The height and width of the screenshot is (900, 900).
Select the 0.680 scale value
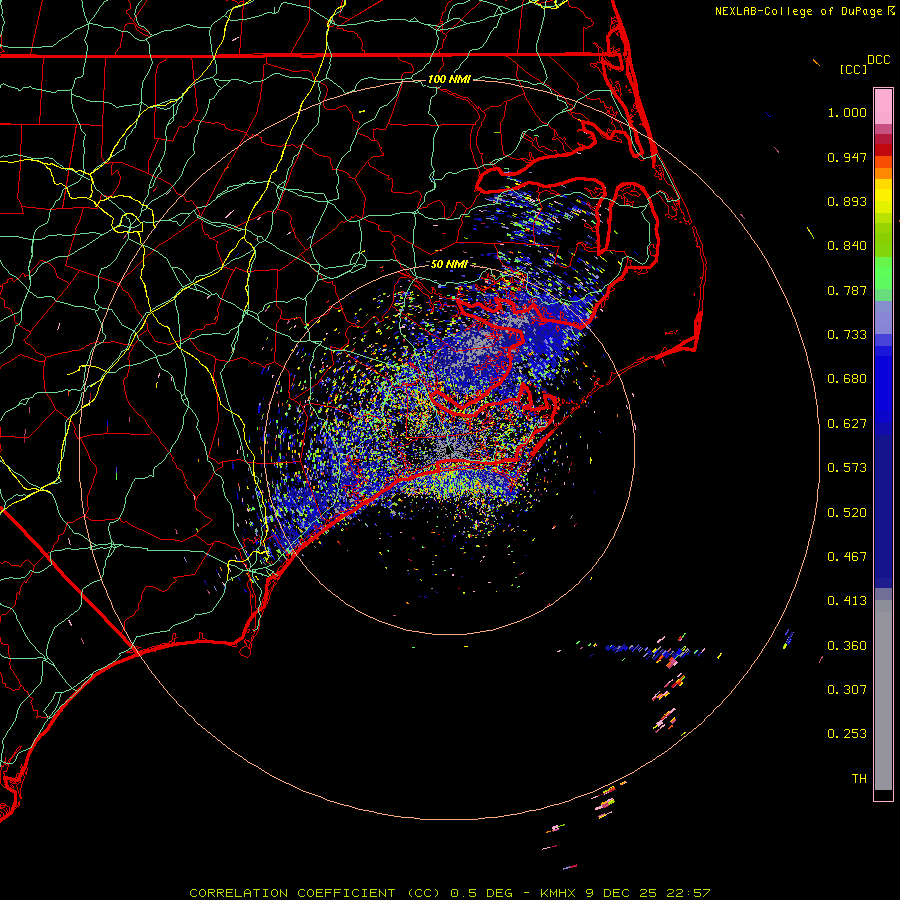point(847,379)
